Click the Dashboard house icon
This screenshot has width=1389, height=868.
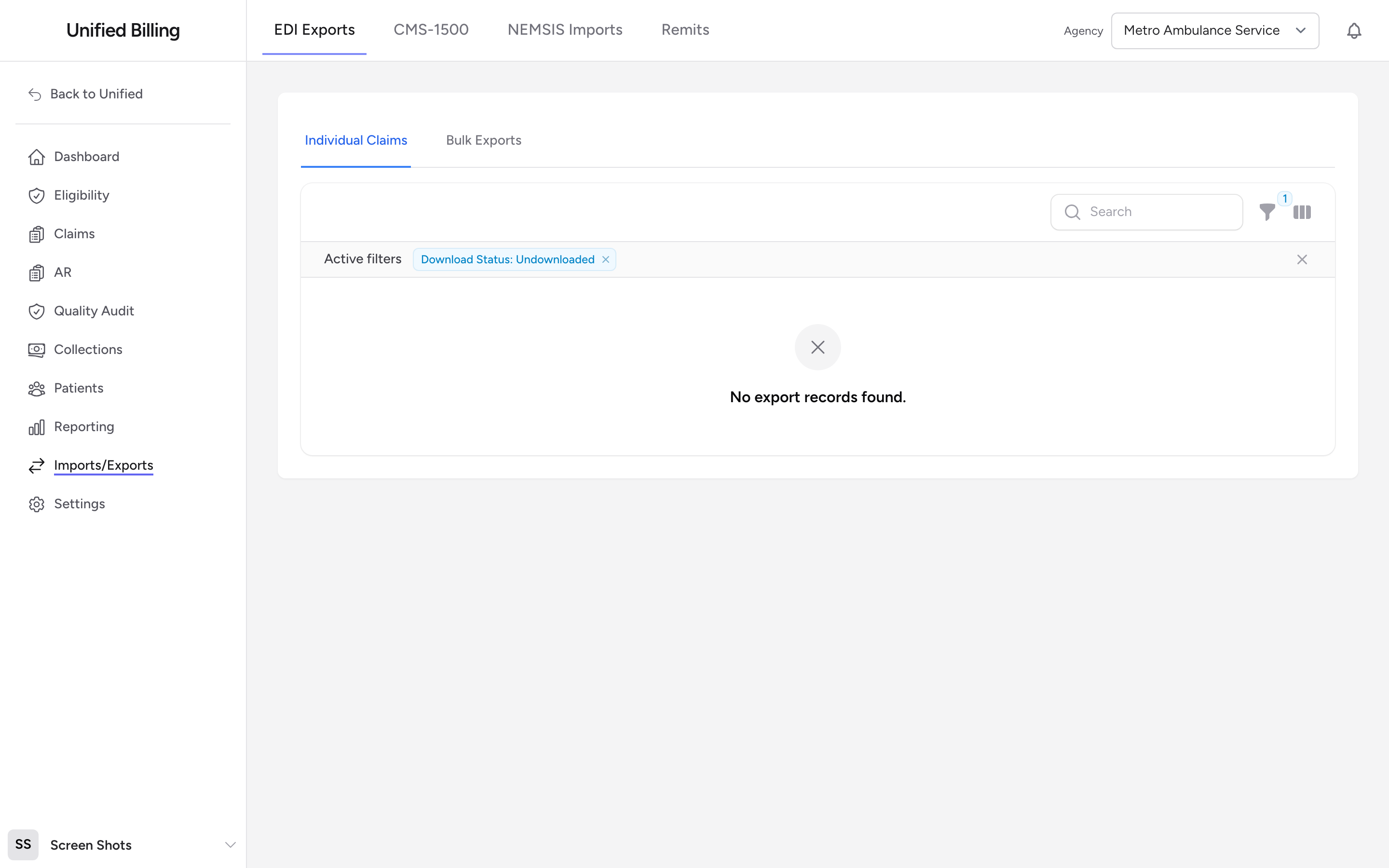coord(36,157)
